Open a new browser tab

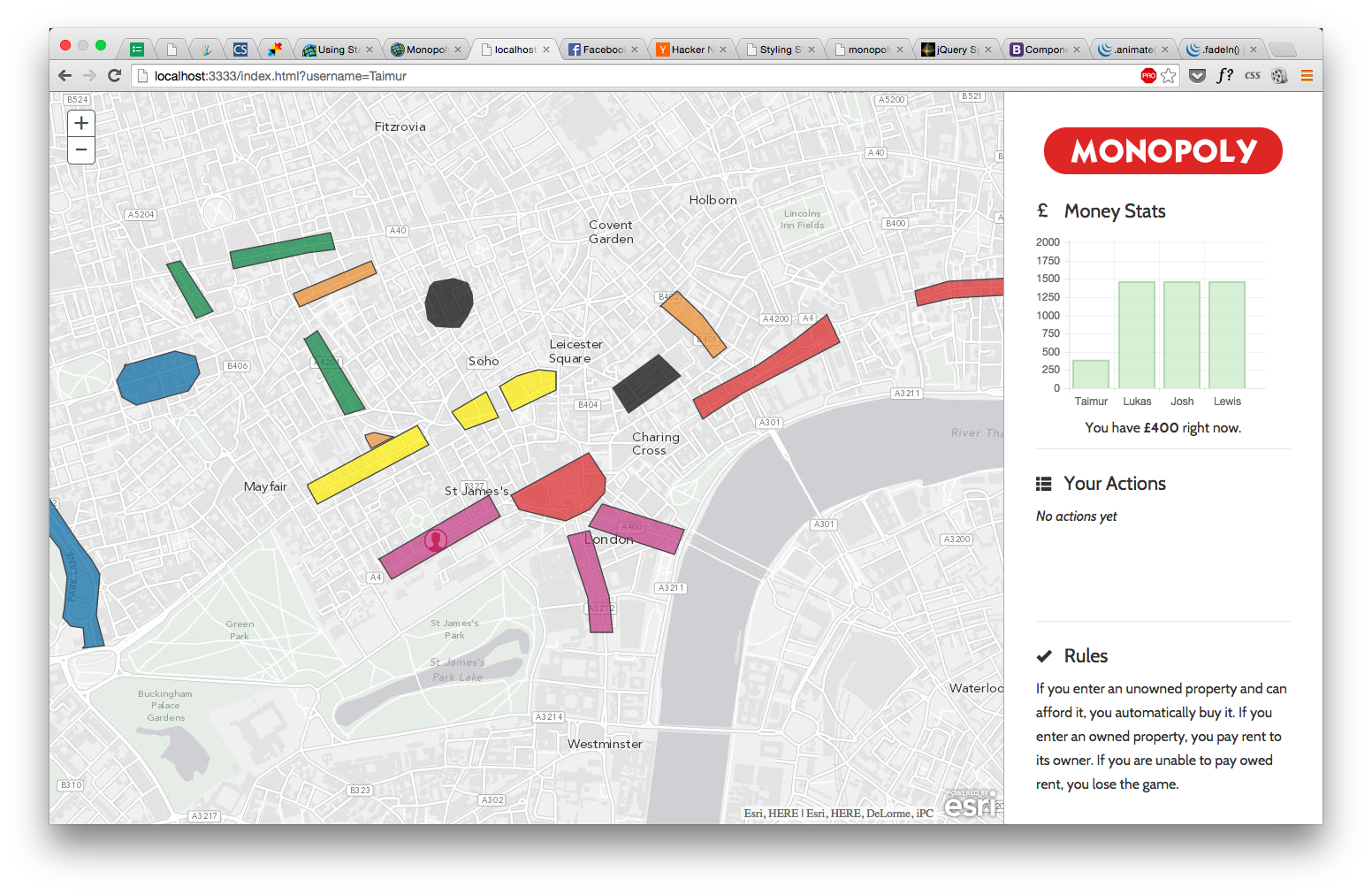coord(1283,50)
